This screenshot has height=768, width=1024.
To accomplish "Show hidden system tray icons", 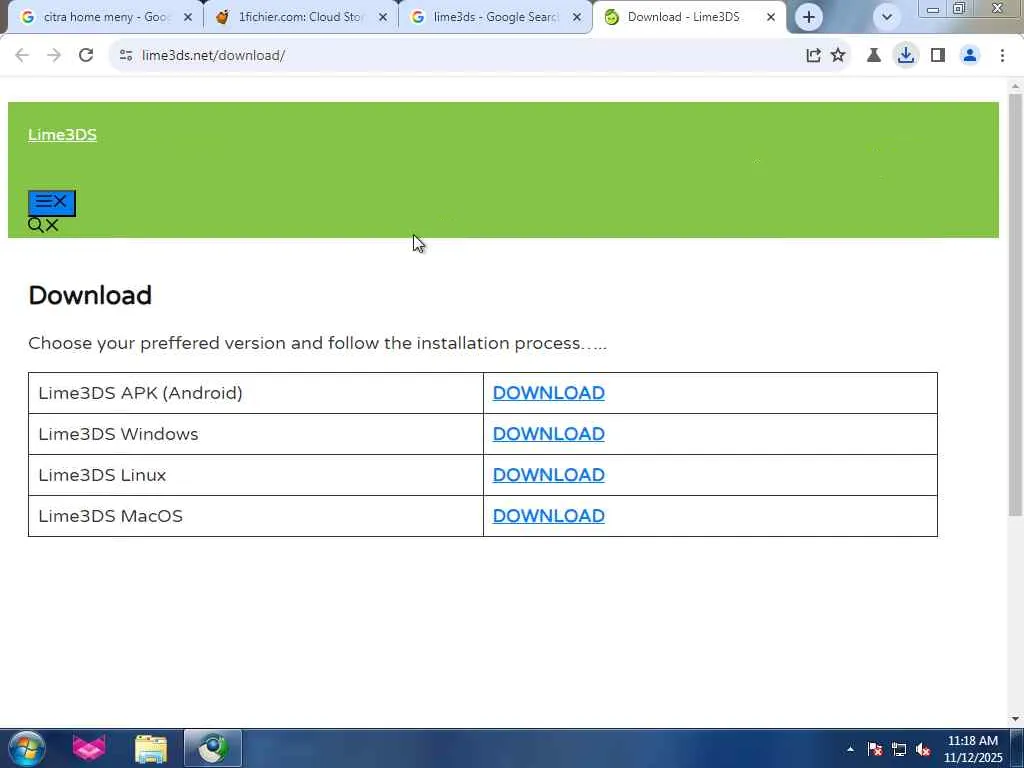I will 850,750.
